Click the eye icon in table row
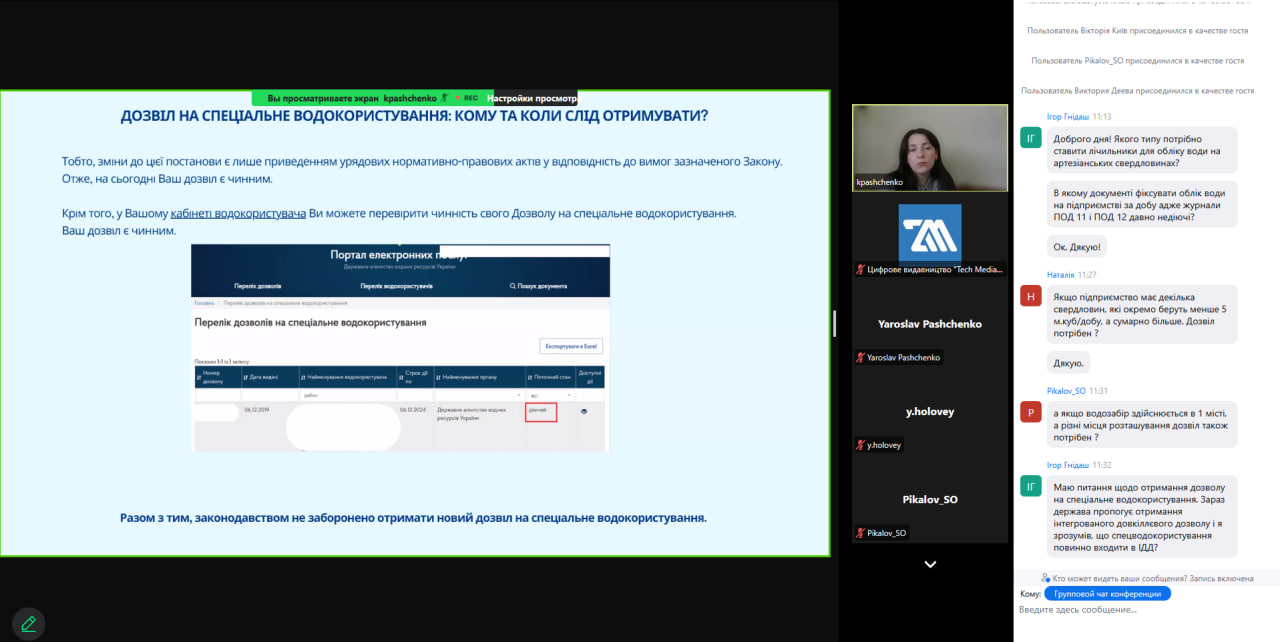The height and width of the screenshot is (642, 1280). pos(584,411)
